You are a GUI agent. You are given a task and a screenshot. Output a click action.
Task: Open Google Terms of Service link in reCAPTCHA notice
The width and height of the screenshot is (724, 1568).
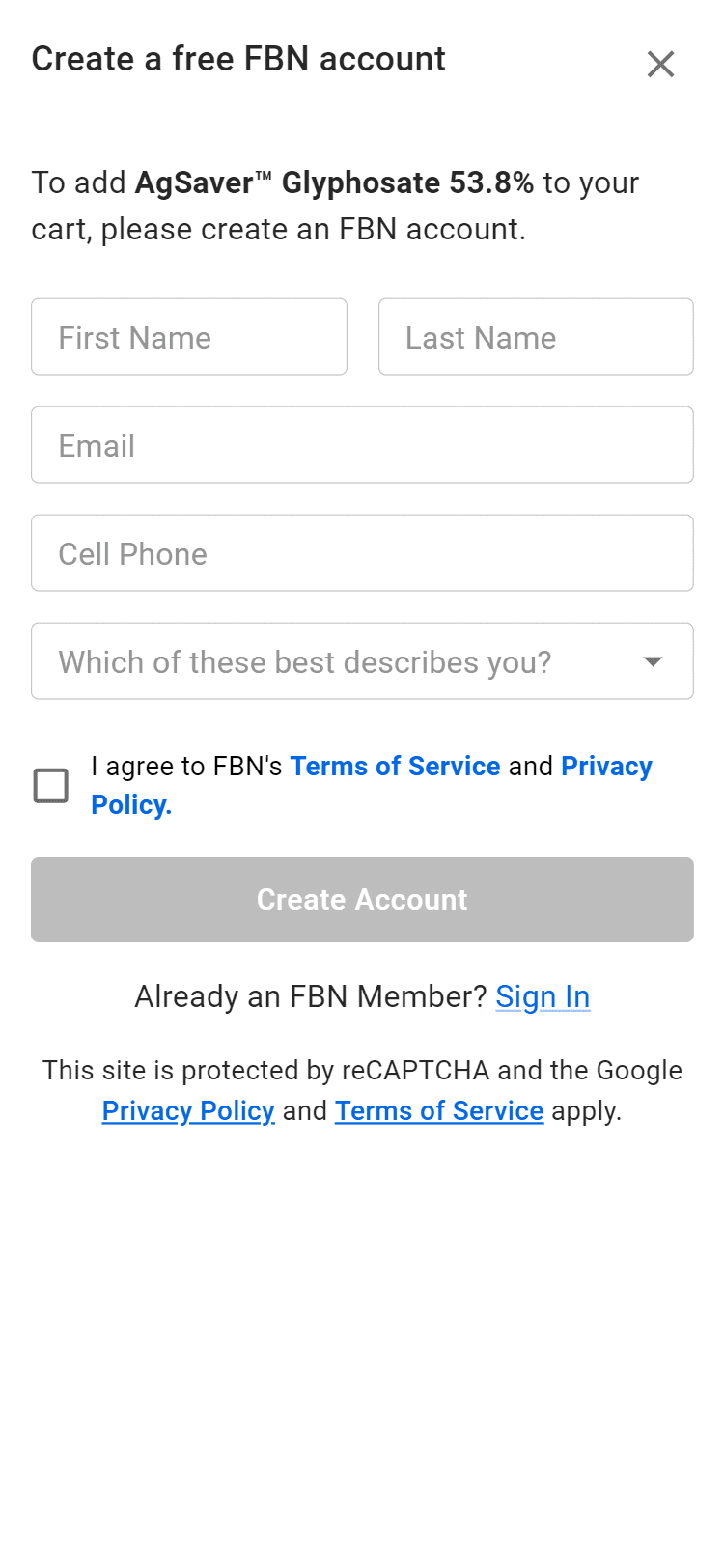click(x=439, y=1111)
